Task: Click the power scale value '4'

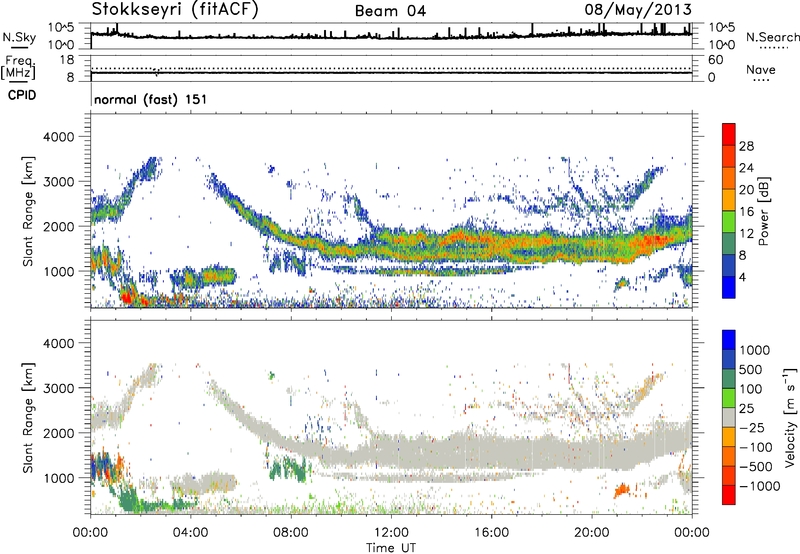Action: 743,277
